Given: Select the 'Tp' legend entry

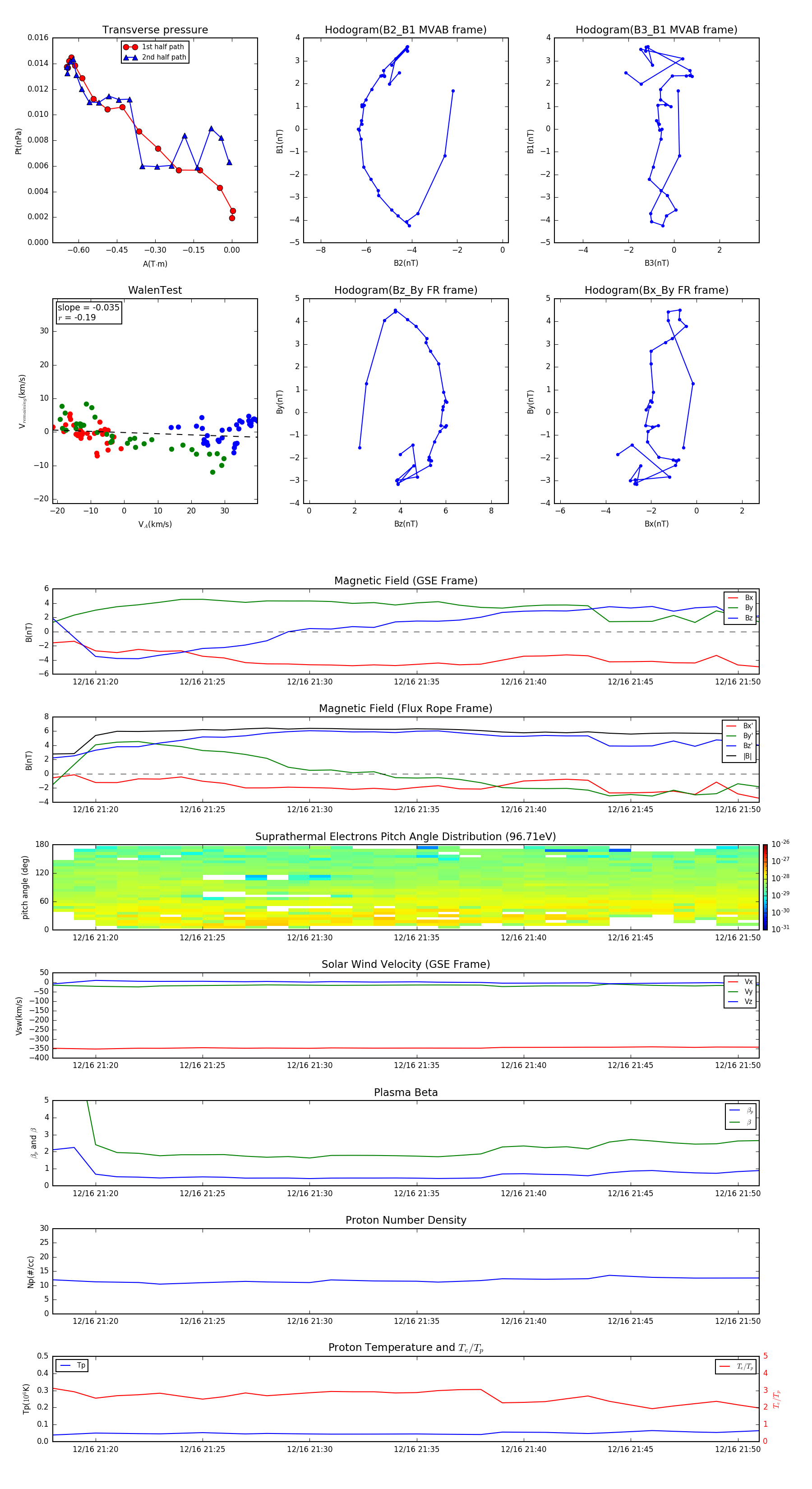Looking at the screenshot, I should point(72,1366).
